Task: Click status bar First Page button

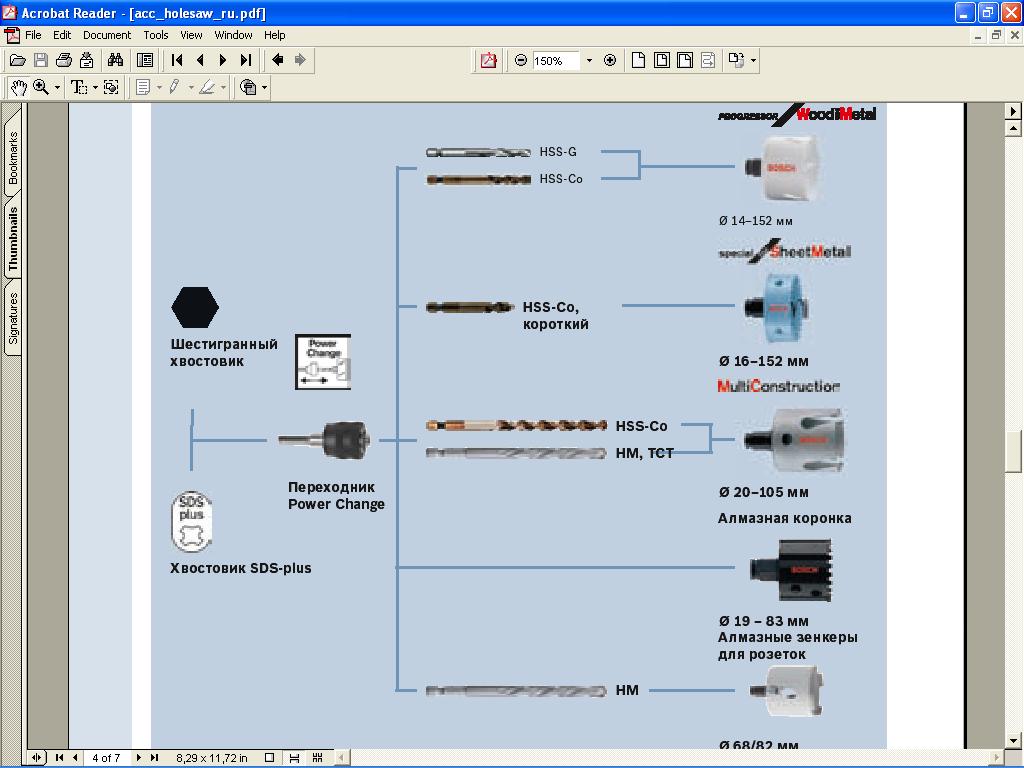Action: click(59, 758)
